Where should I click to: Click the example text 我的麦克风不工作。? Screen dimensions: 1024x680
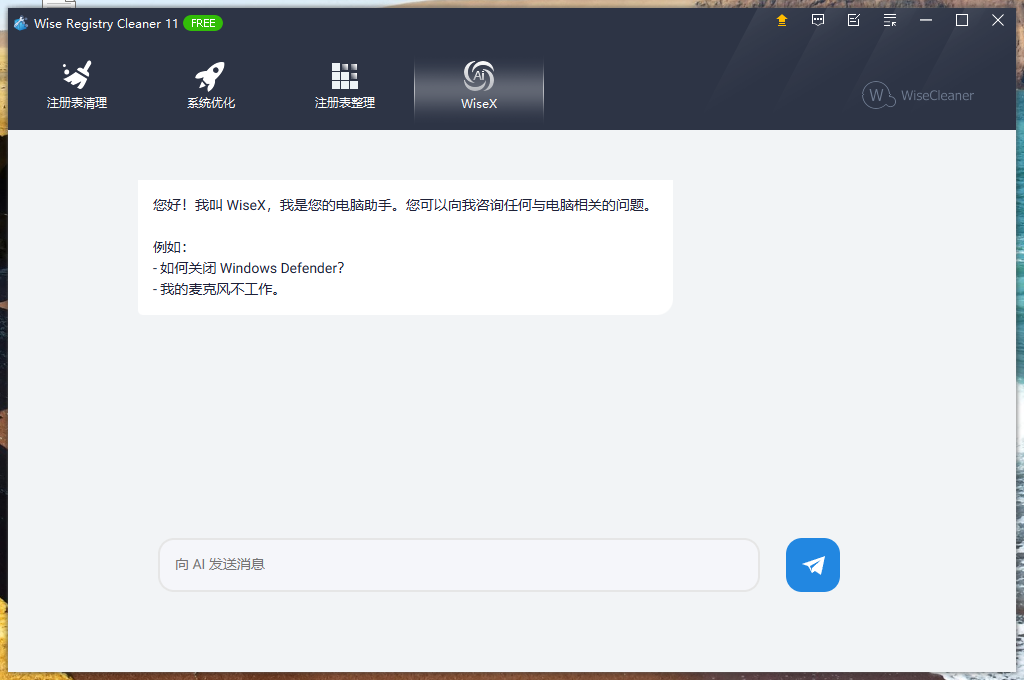pos(222,289)
